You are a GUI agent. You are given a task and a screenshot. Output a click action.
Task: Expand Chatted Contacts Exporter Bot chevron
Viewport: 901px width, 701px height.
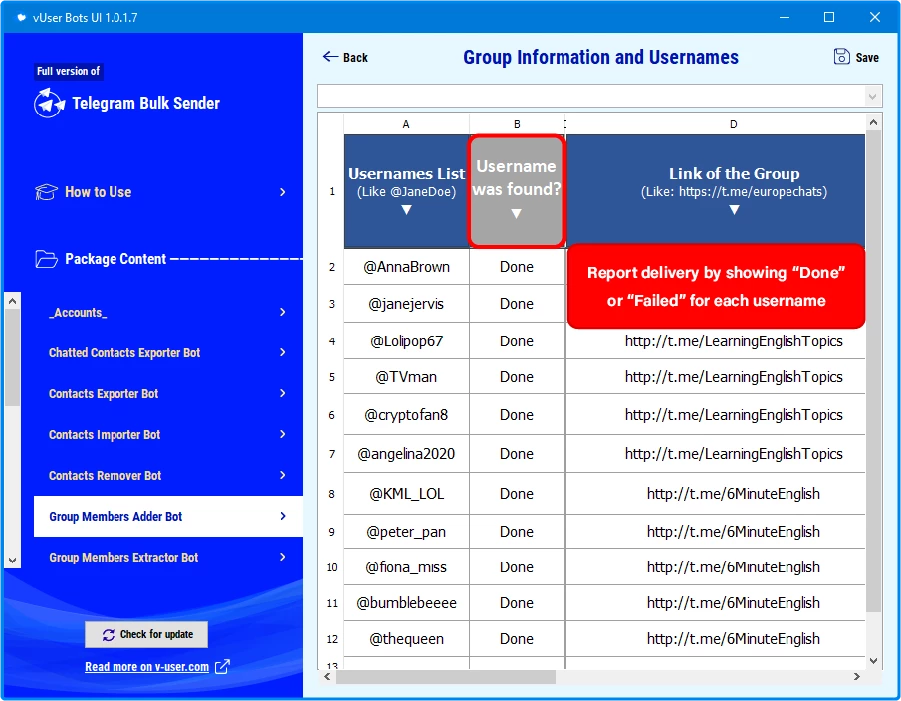coord(283,352)
